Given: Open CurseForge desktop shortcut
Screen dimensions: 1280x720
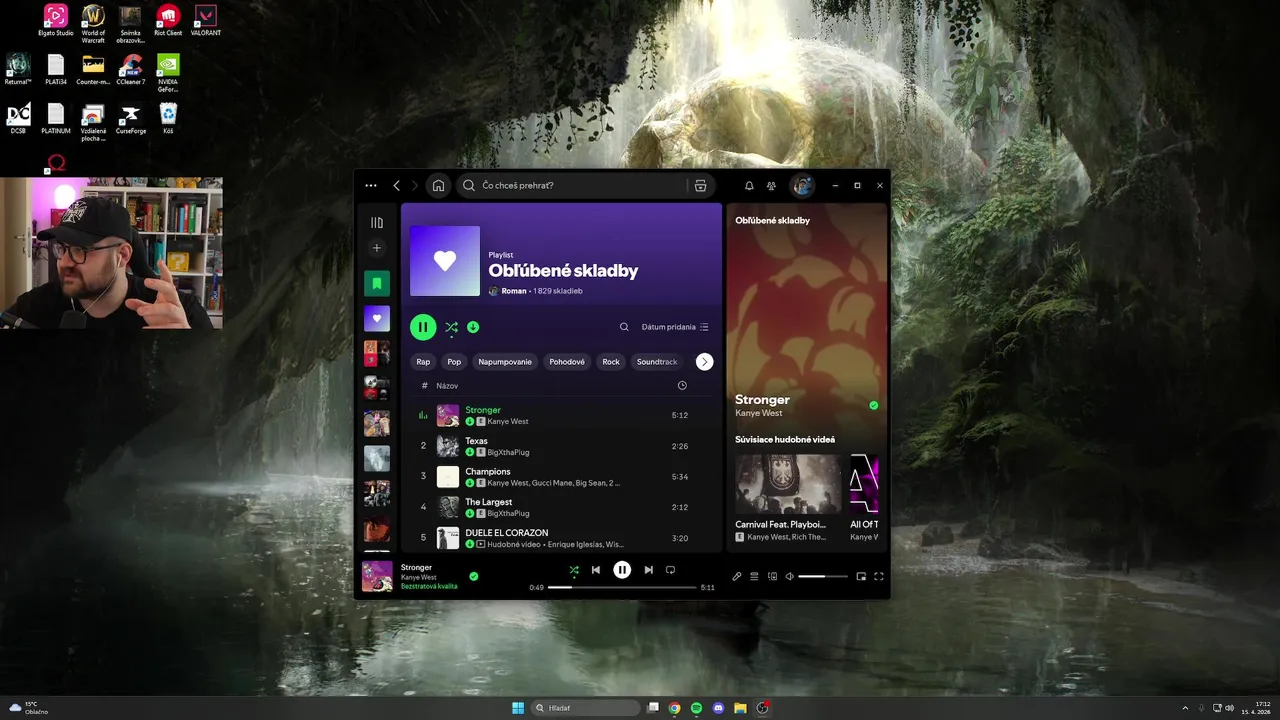Looking at the screenshot, I should (130, 118).
